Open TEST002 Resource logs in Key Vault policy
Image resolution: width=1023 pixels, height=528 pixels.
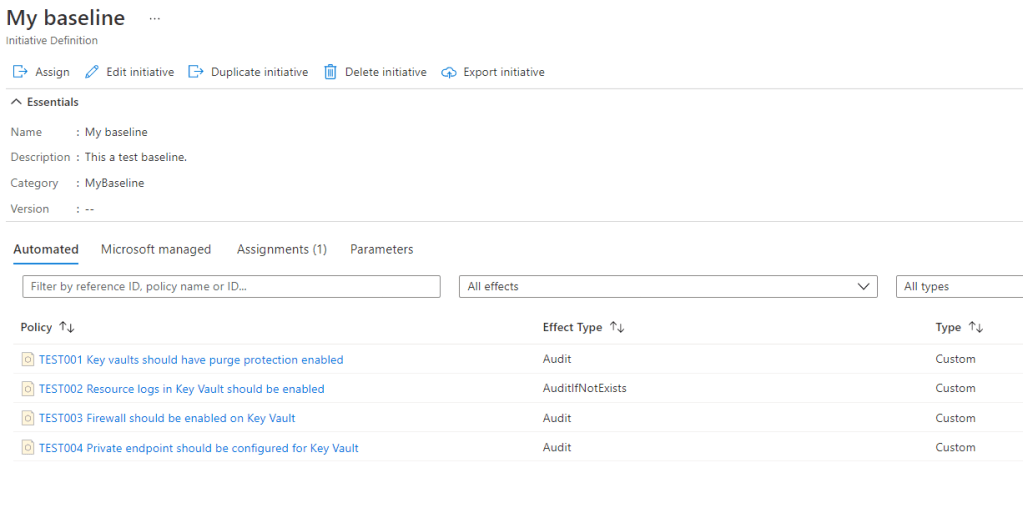tap(181, 389)
